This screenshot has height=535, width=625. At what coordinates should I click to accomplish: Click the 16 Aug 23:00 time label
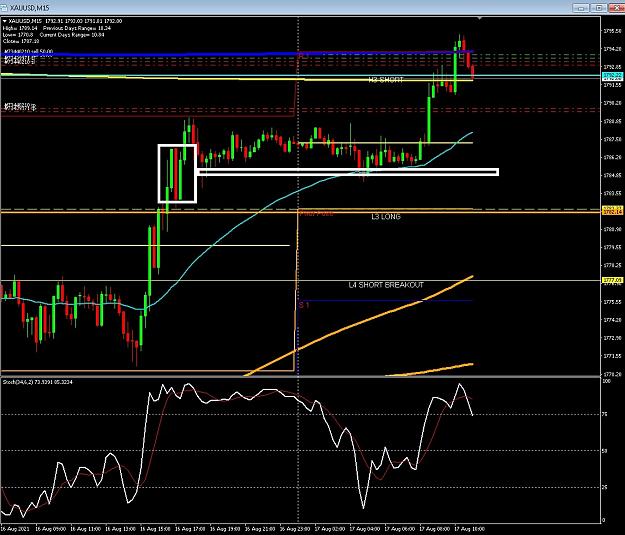[x=295, y=529]
